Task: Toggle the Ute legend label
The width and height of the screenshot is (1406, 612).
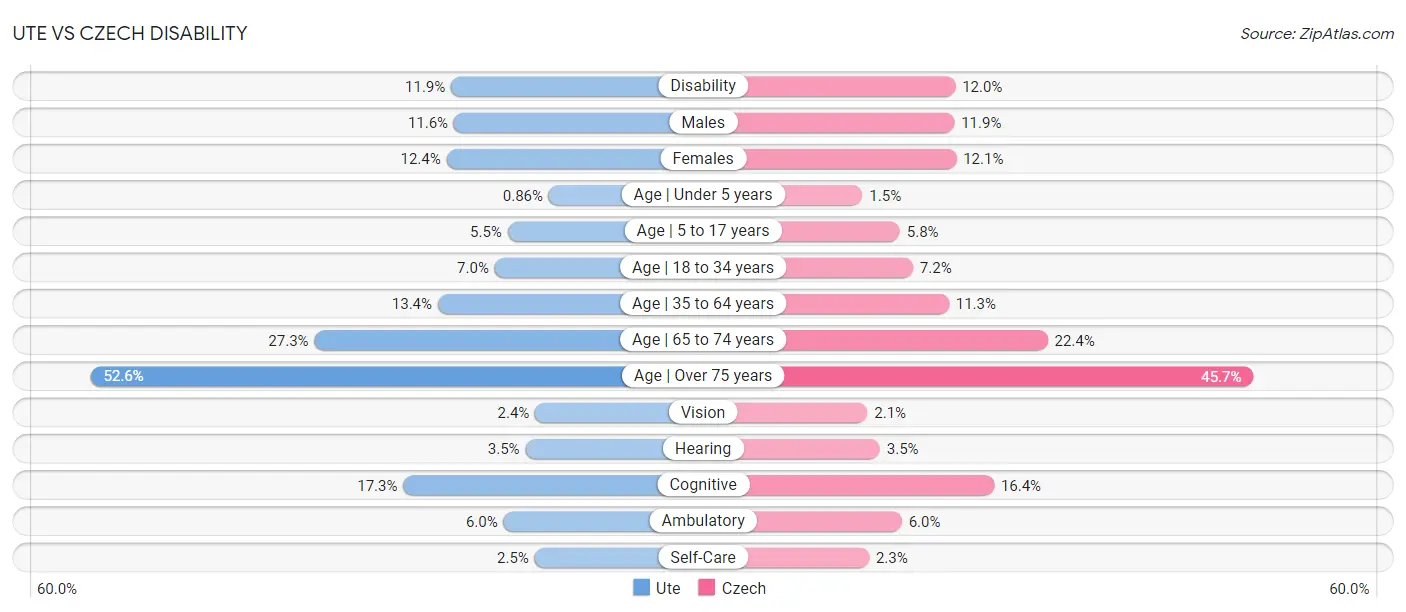Action: [x=668, y=588]
